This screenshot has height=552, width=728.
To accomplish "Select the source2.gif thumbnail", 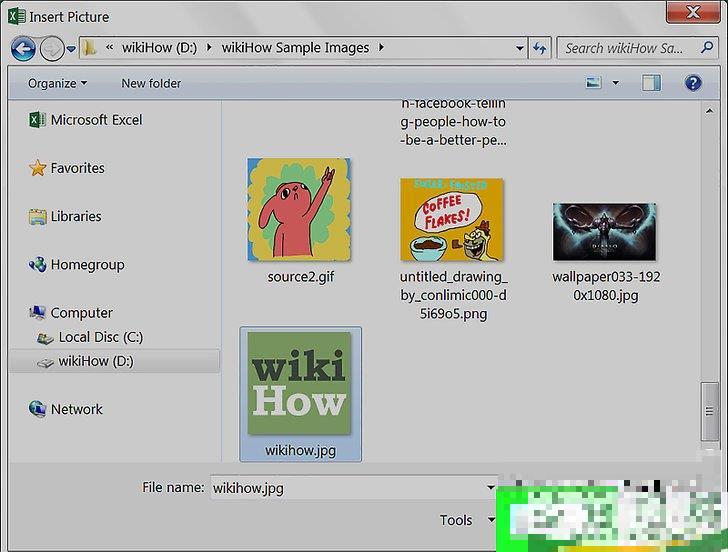I will (x=300, y=210).
